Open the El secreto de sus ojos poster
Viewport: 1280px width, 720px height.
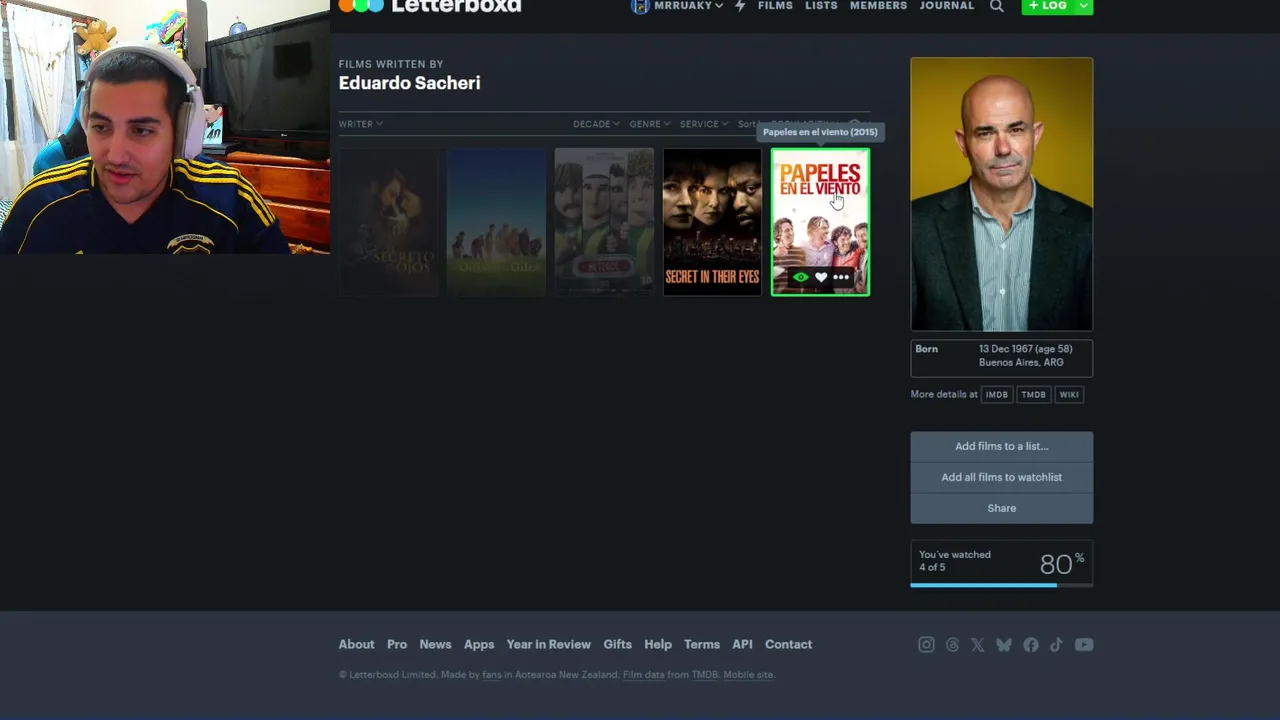coord(388,222)
